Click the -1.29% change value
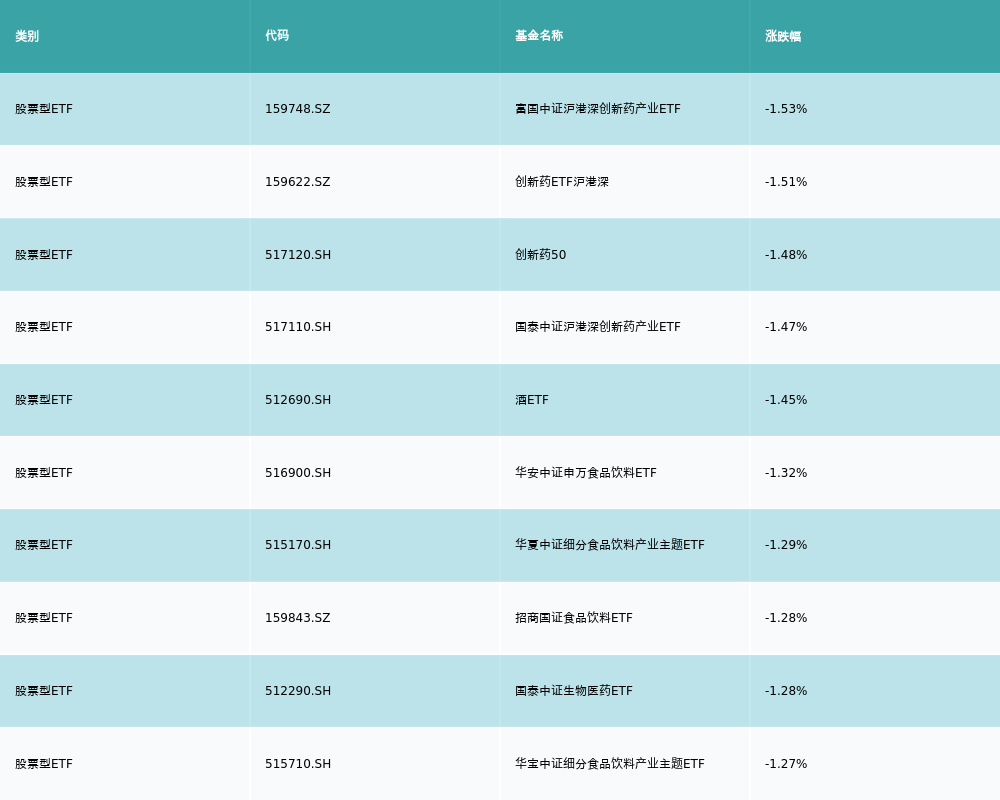The image size is (1000, 800). coord(786,545)
